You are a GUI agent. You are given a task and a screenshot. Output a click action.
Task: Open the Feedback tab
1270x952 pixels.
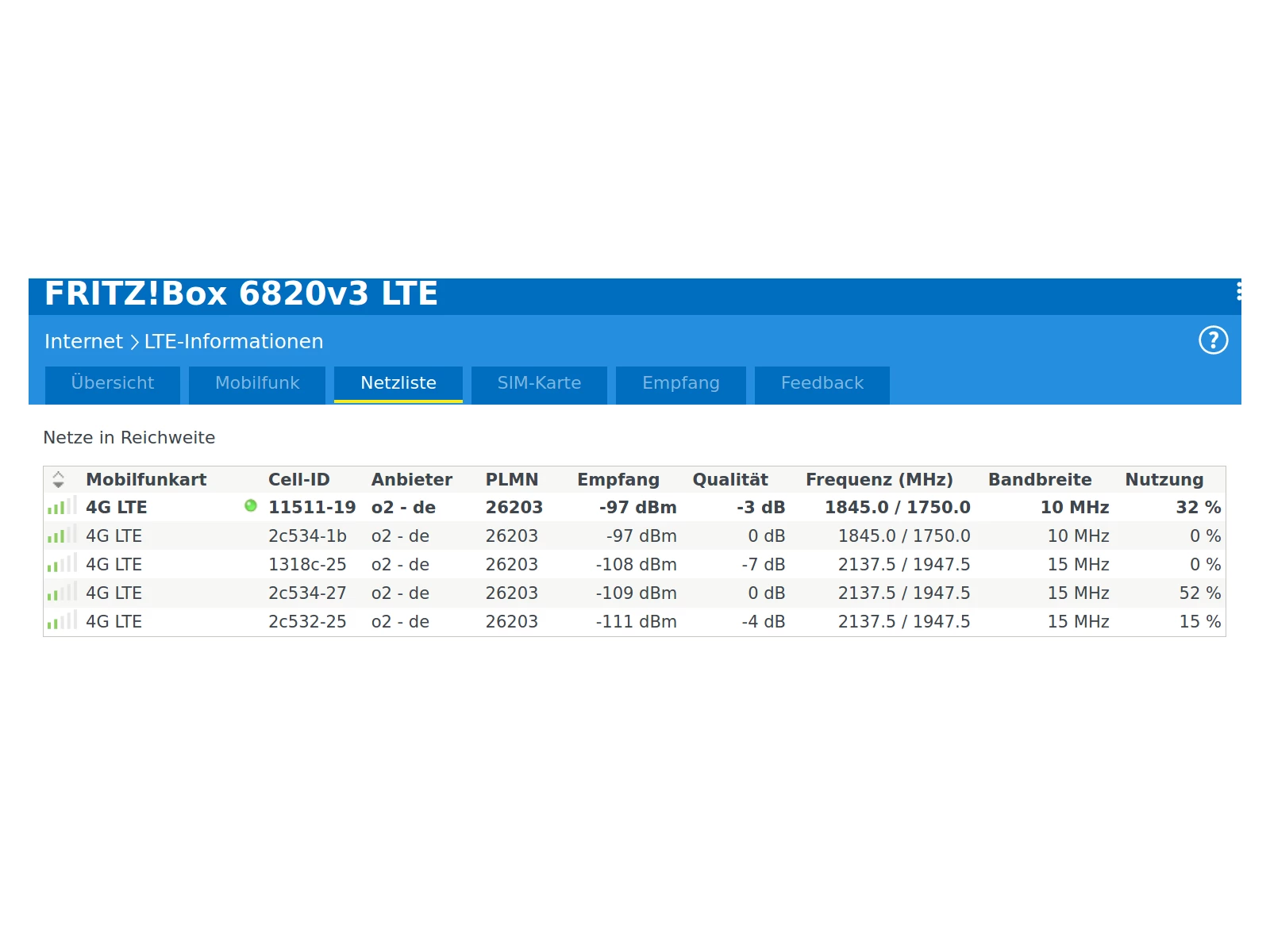822,385
